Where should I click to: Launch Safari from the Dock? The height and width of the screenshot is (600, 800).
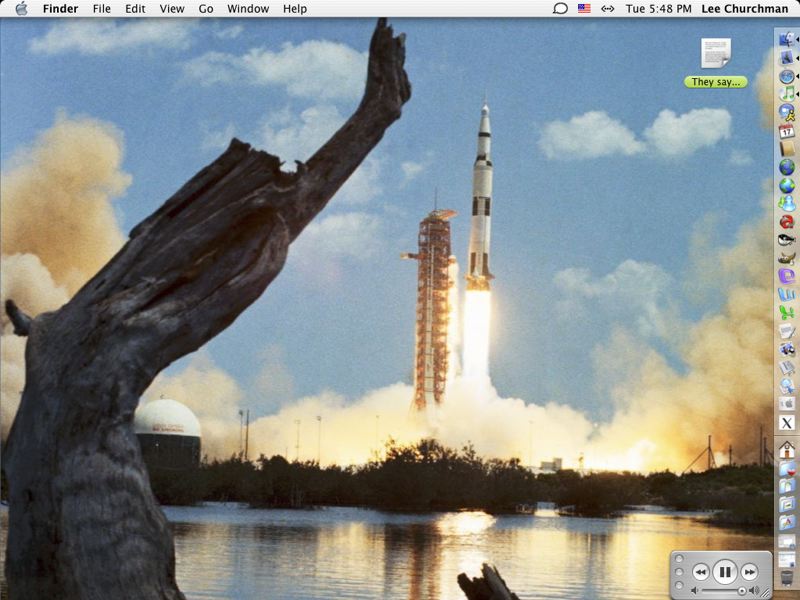(x=787, y=76)
